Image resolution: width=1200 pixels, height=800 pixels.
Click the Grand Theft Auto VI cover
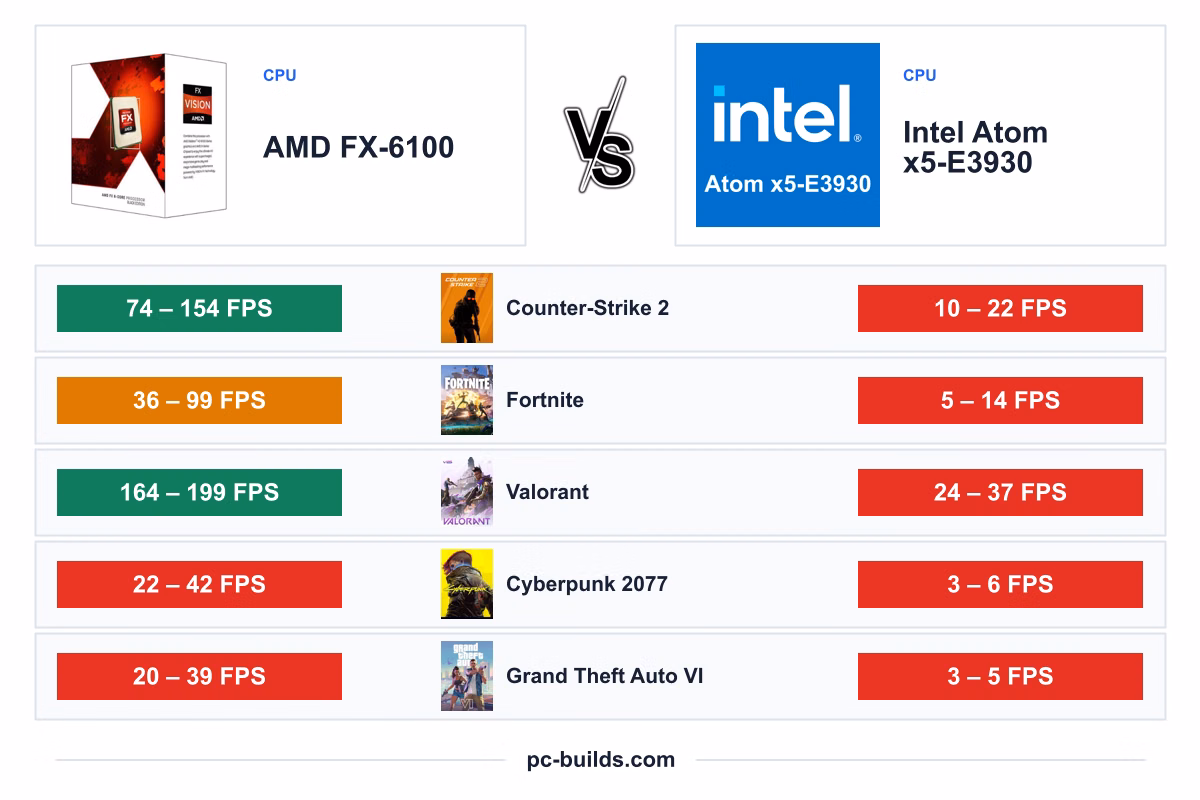tap(467, 676)
